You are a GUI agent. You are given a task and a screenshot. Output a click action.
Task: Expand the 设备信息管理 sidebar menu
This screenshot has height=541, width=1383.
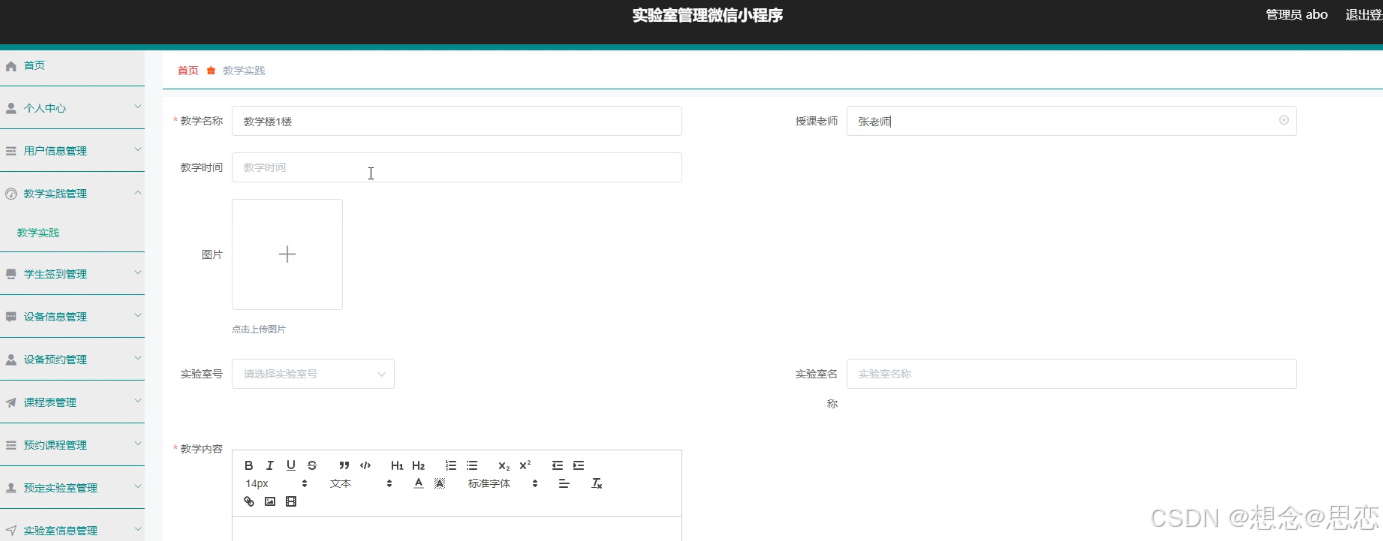pos(72,317)
